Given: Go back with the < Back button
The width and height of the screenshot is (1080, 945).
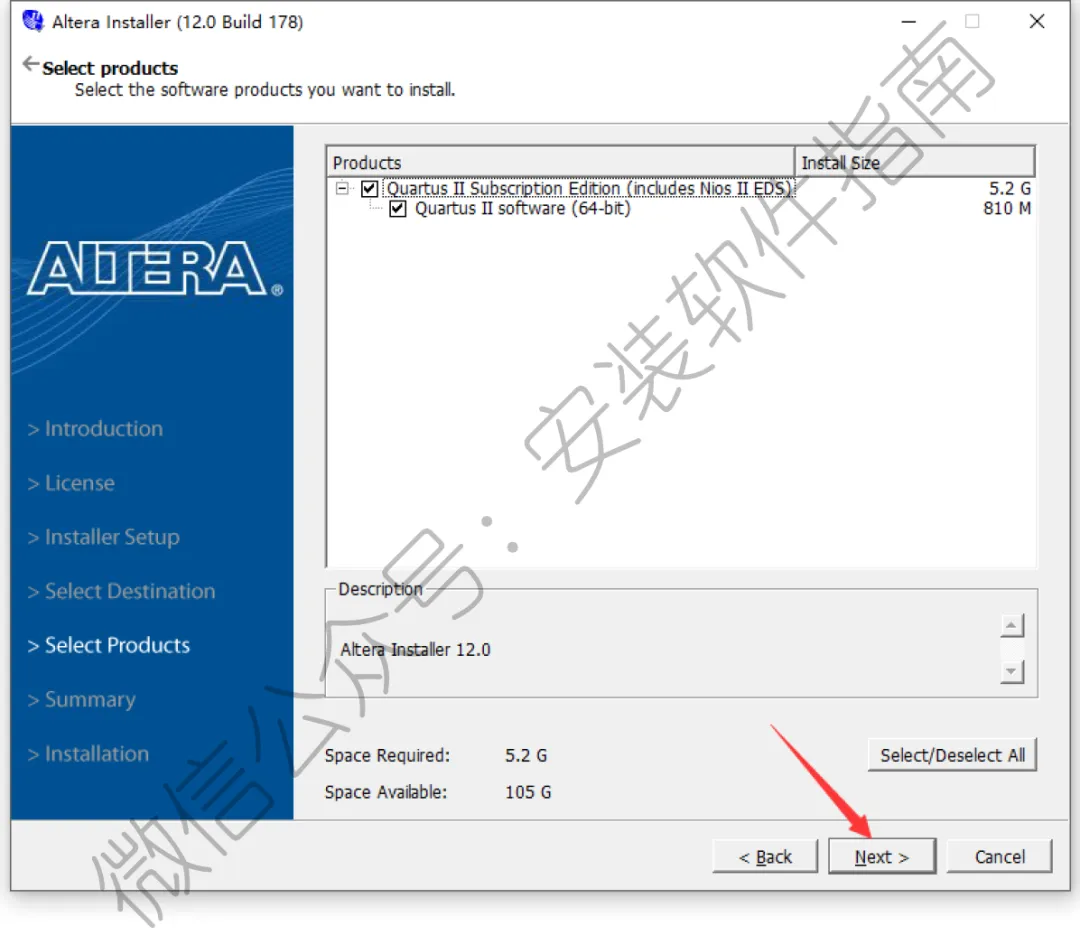Looking at the screenshot, I should click(765, 856).
